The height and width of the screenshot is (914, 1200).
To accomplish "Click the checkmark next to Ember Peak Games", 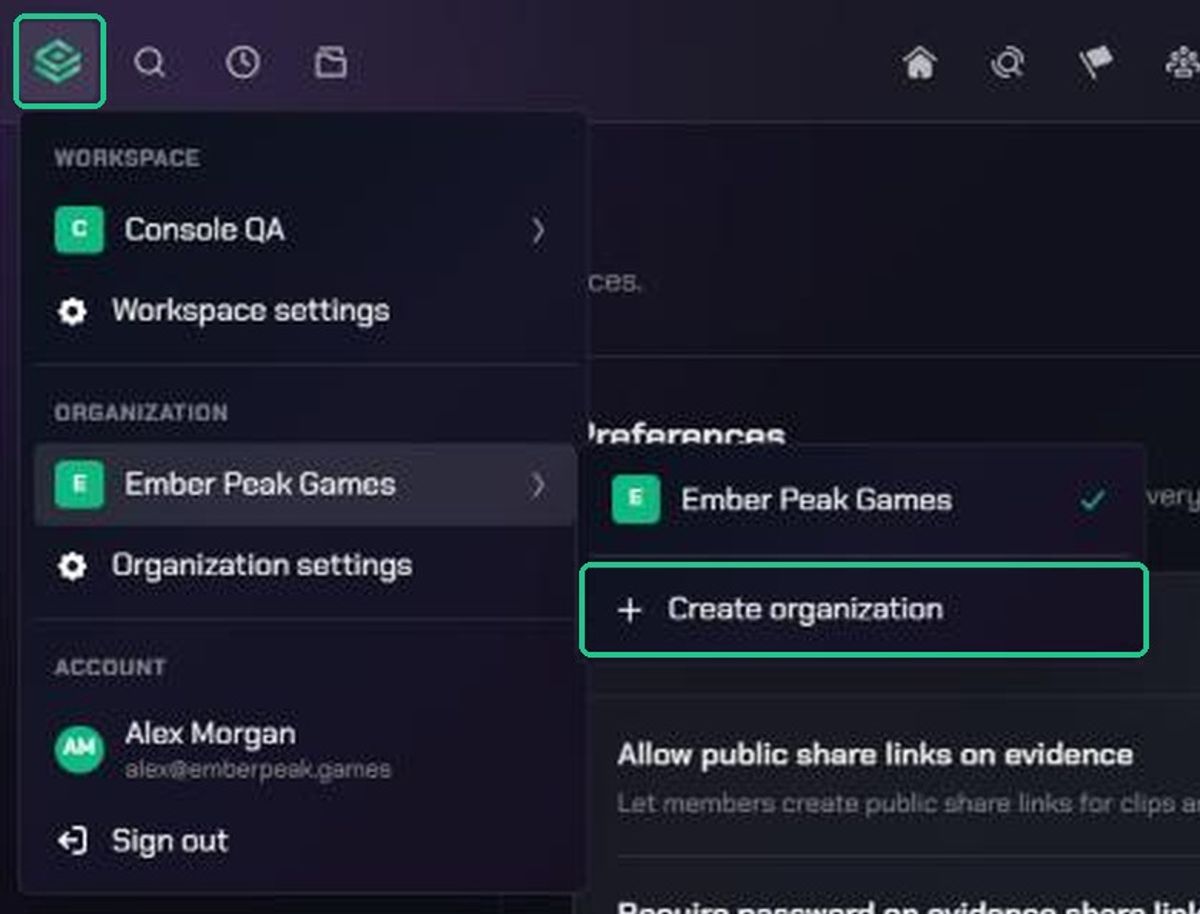I will [x=1093, y=499].
